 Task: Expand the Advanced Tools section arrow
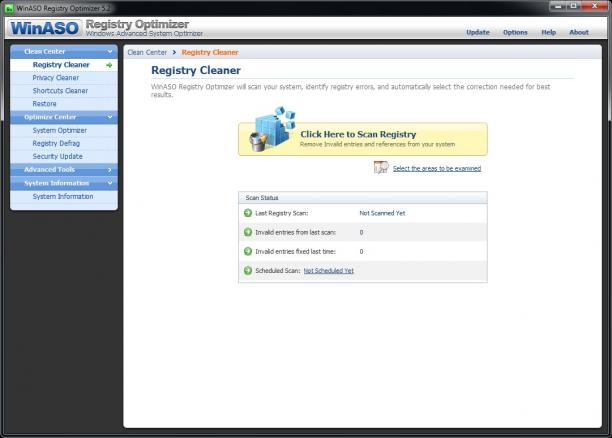pyautogui.click(x=110, y=170)
